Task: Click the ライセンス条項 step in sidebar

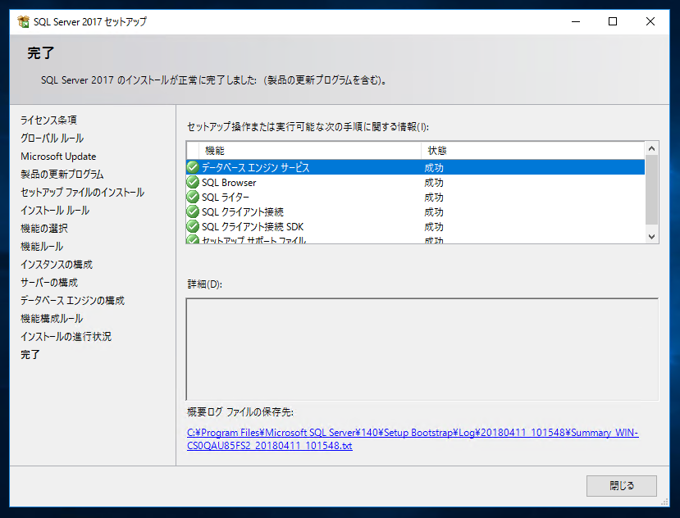Action: point(49,120)
